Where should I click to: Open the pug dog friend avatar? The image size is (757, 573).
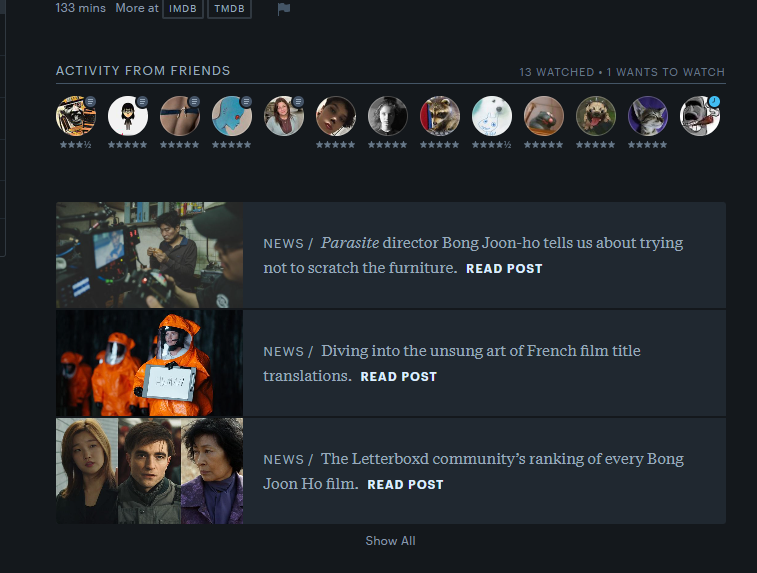[x=596, y=116]
